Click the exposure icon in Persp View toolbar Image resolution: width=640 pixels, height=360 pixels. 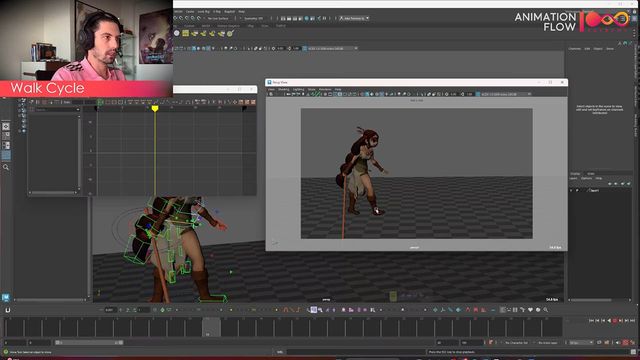(x=447, y=94)
